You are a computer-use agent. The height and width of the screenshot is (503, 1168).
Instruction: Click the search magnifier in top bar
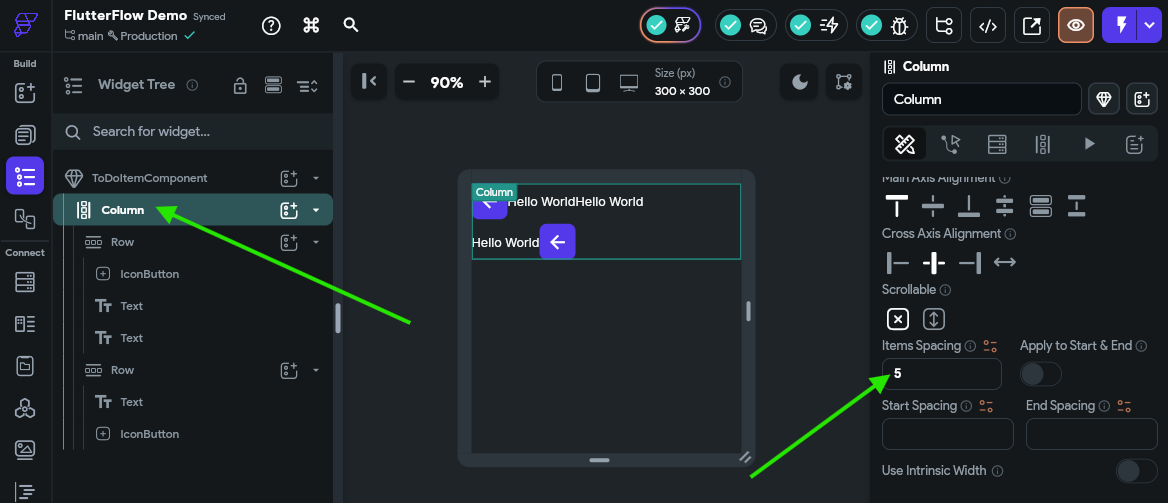pyautogui.click(x=351, y=25)
